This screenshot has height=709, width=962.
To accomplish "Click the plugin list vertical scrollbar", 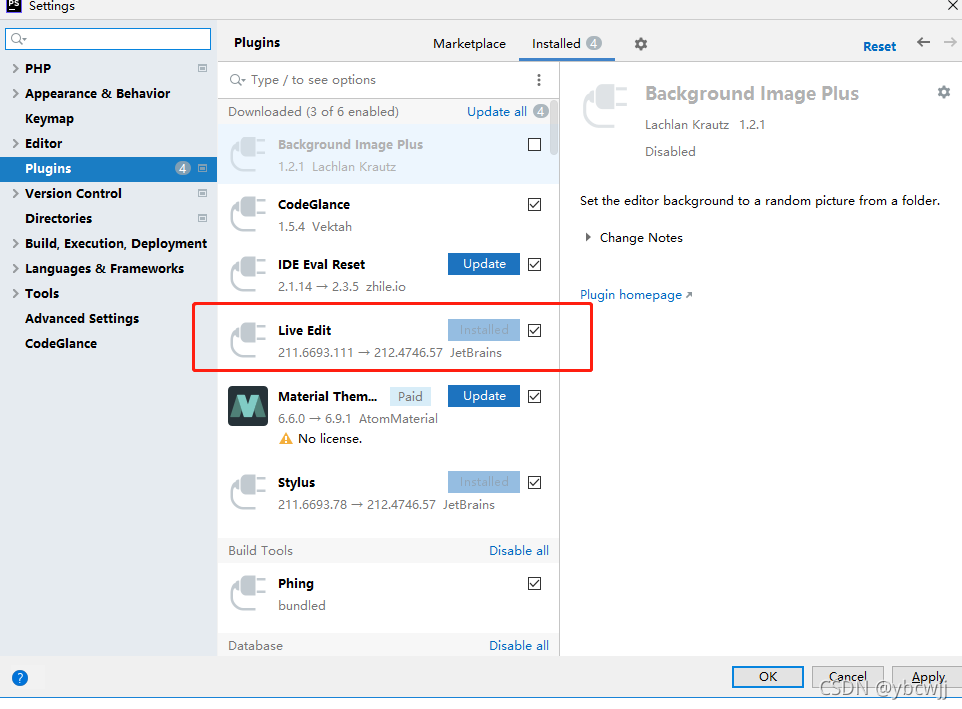I will pos(554,128).
